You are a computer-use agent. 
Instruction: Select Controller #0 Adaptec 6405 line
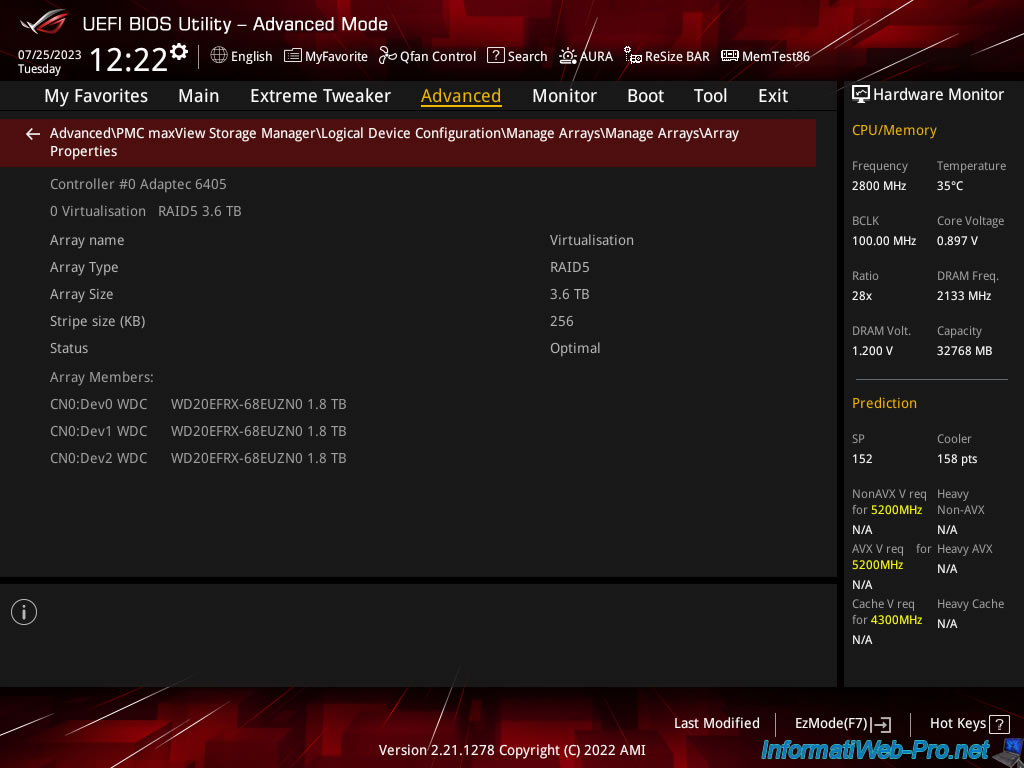coord(138,184)
